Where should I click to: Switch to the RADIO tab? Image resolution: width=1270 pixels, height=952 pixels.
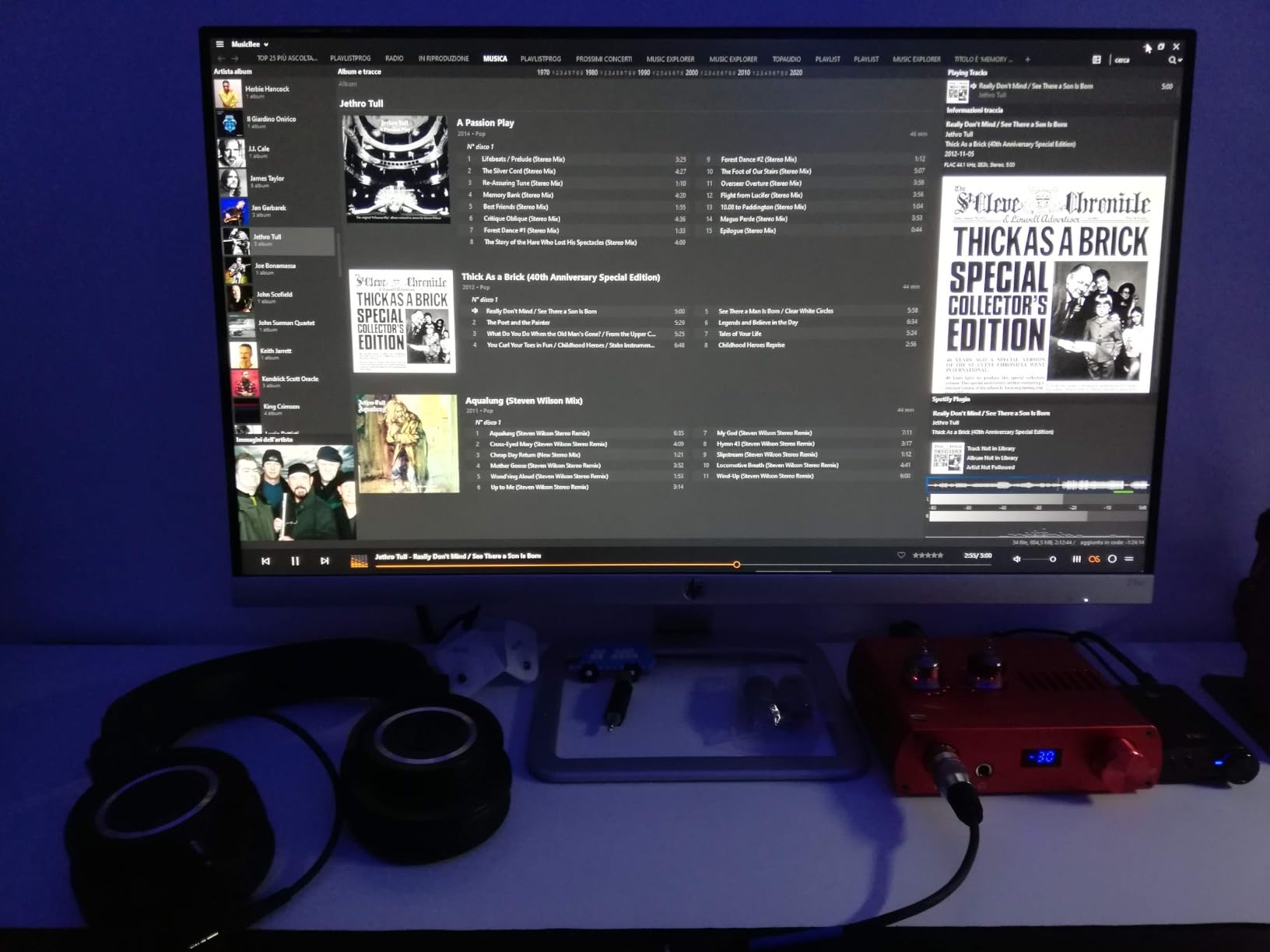point(395,58)
